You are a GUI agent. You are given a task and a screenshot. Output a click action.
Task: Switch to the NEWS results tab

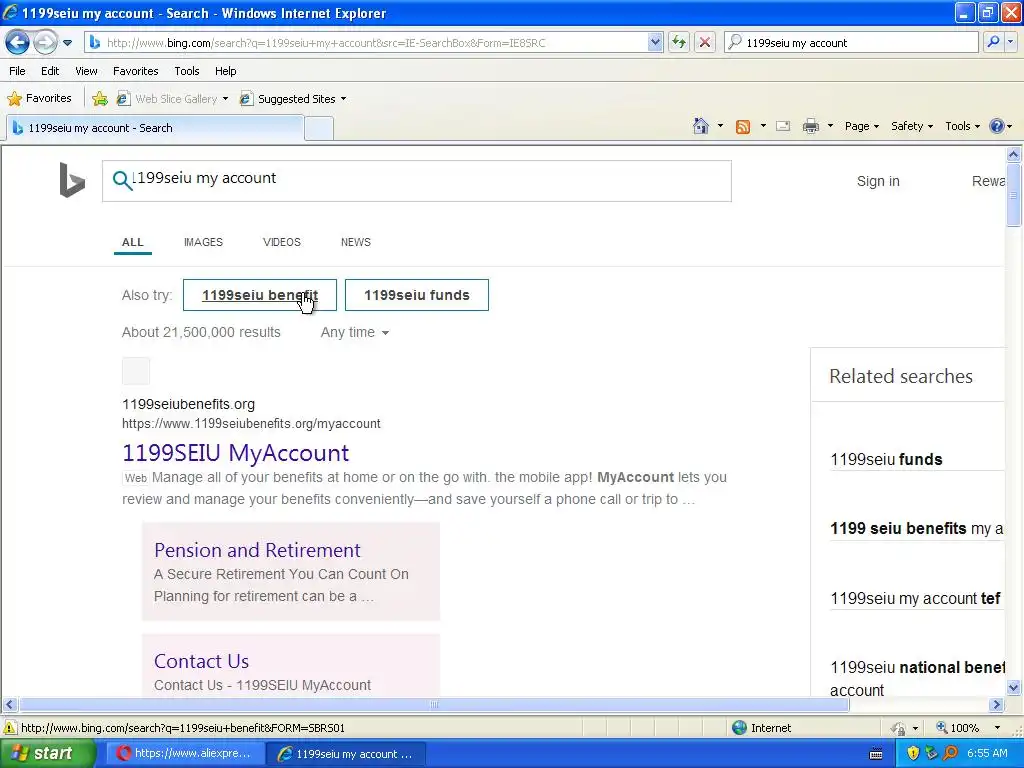tap(355, 242)
